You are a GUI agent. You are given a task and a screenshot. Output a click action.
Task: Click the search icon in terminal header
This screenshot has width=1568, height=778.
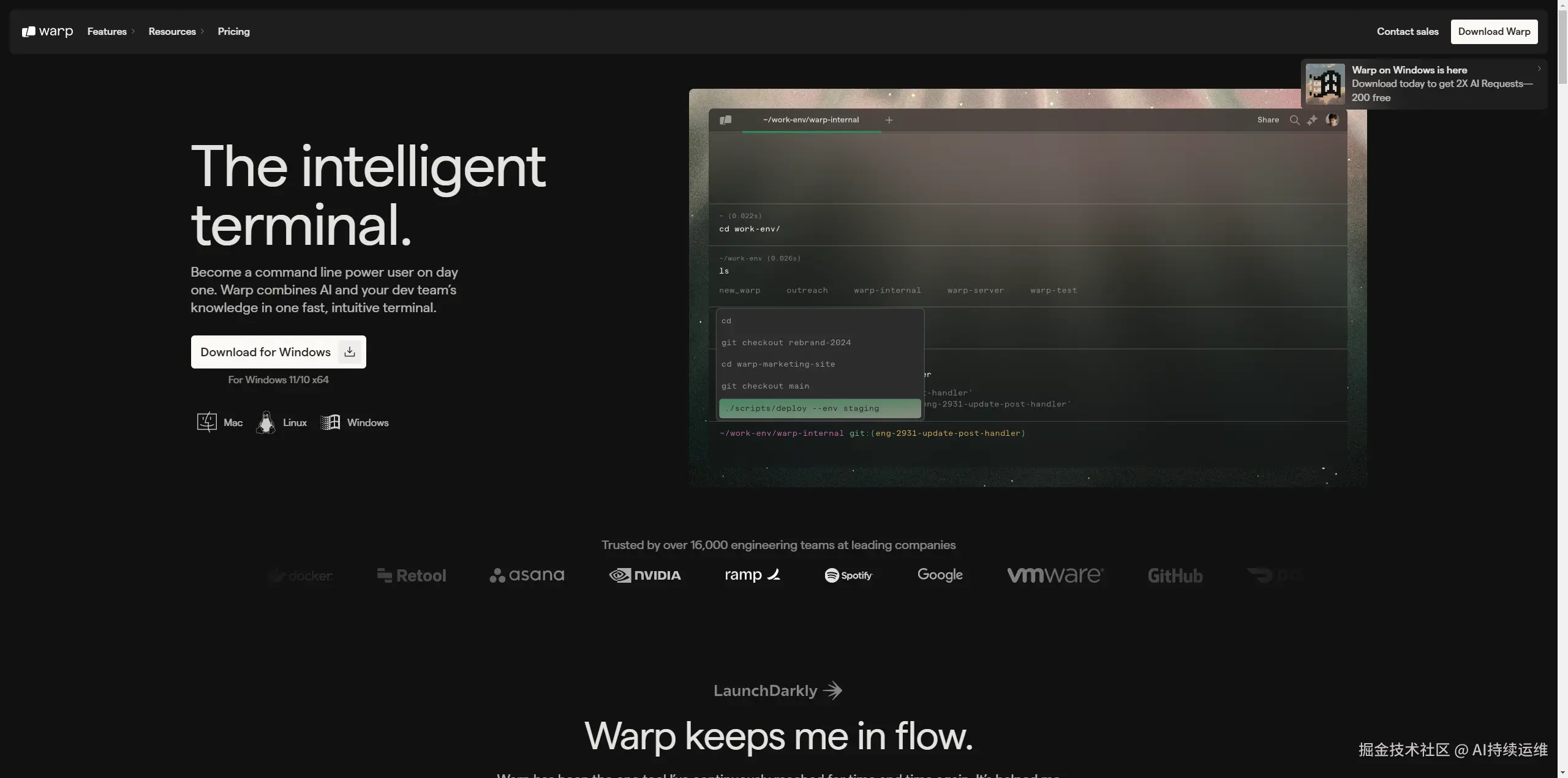tap(1294, 120)
